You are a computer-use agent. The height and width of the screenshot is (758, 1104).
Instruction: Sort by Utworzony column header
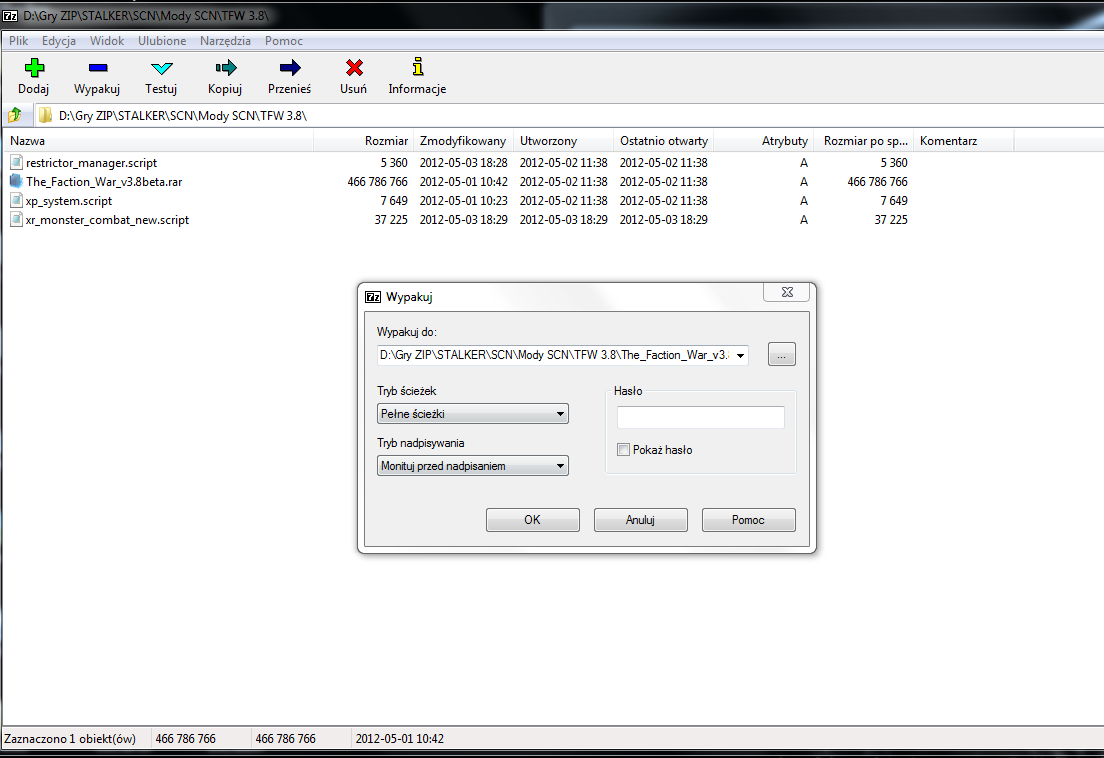(x=563, y=141)
